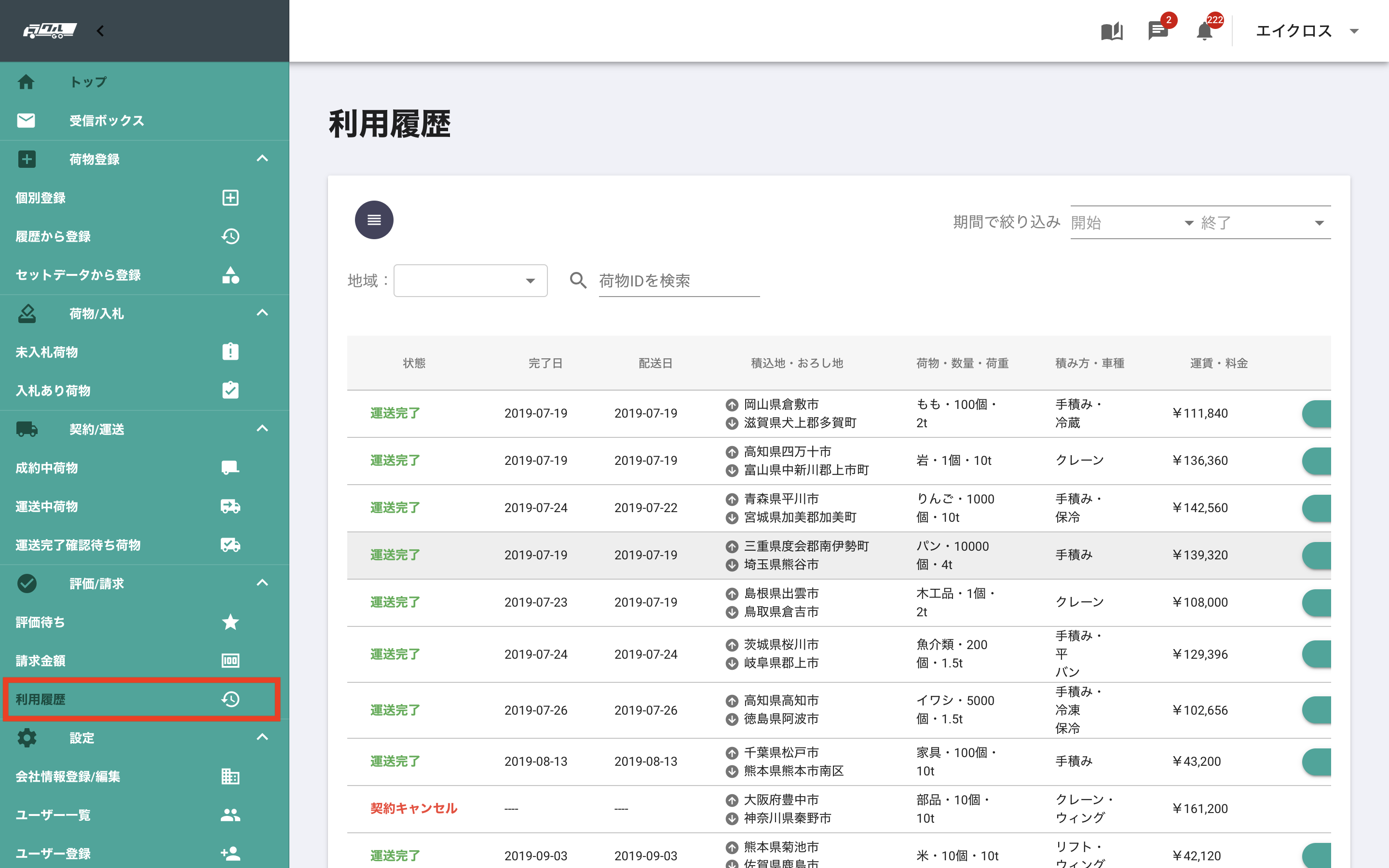Click the 利用履歴 page title
The image size is (1389, 868).
(389, 123)
